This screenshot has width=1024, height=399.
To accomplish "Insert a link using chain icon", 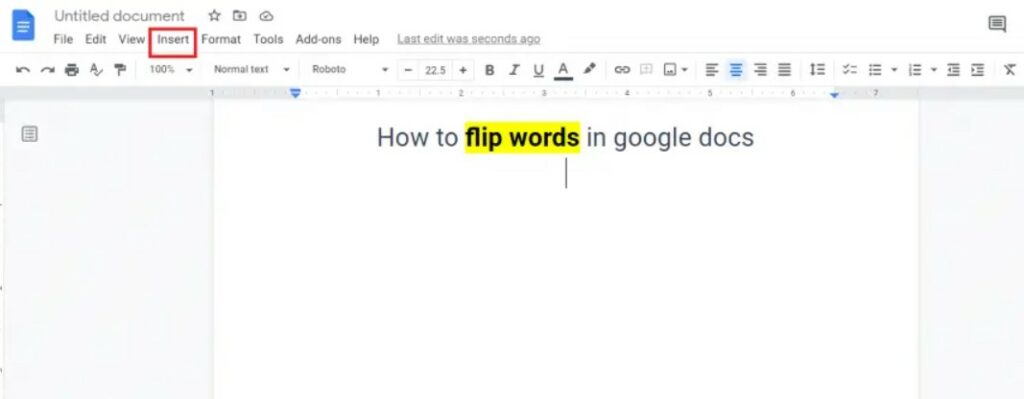I will (622, 70).
